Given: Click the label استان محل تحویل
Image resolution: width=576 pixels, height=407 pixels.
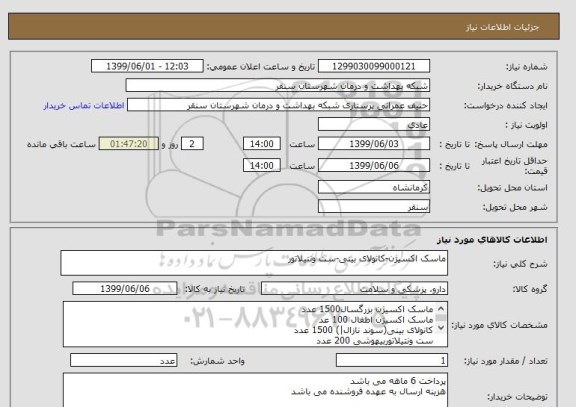Looking at the screenshot, I should (x=512, y=188).
